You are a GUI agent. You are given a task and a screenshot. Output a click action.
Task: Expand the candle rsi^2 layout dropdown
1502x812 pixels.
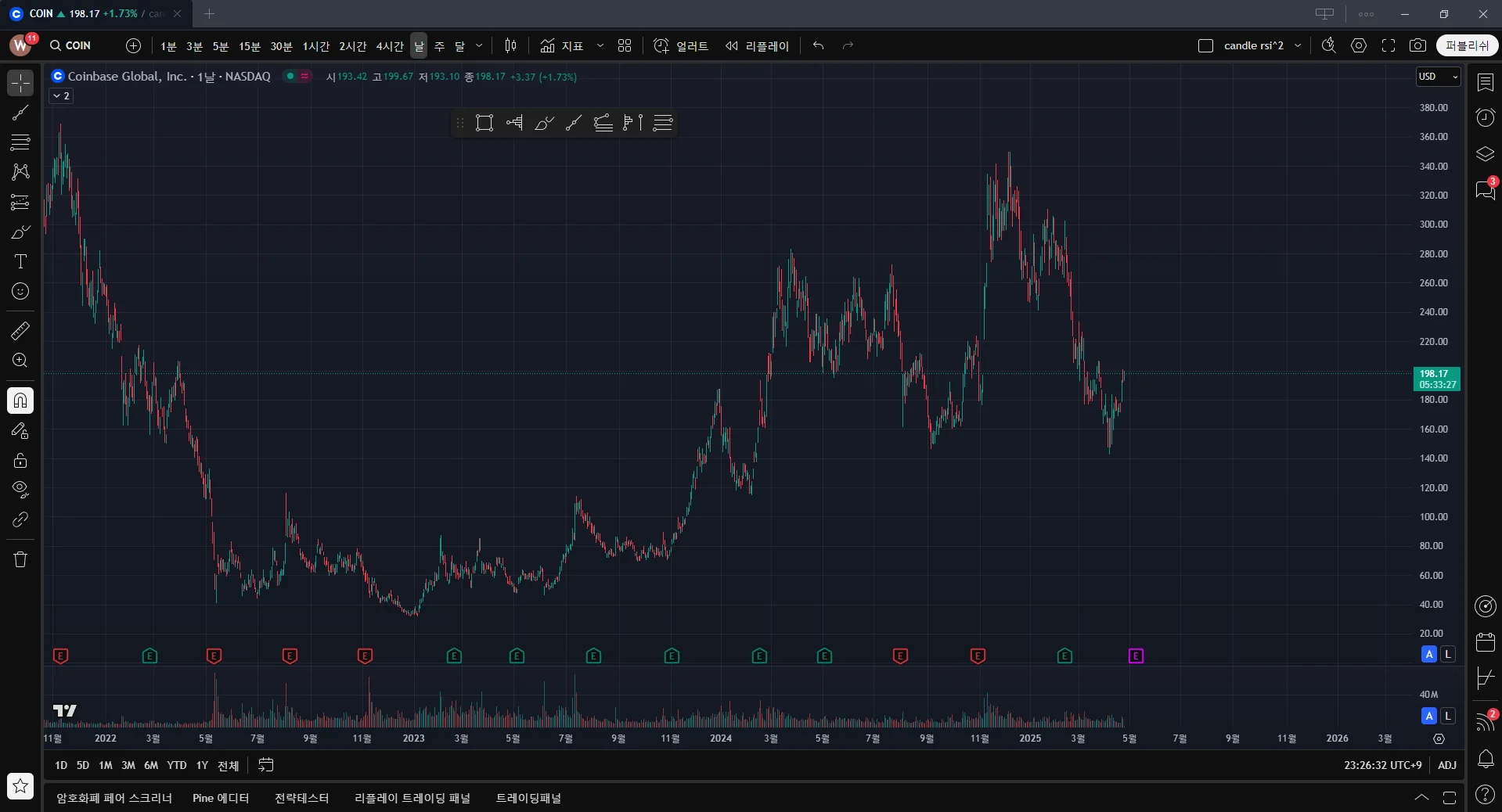[x=1298, y=45]
